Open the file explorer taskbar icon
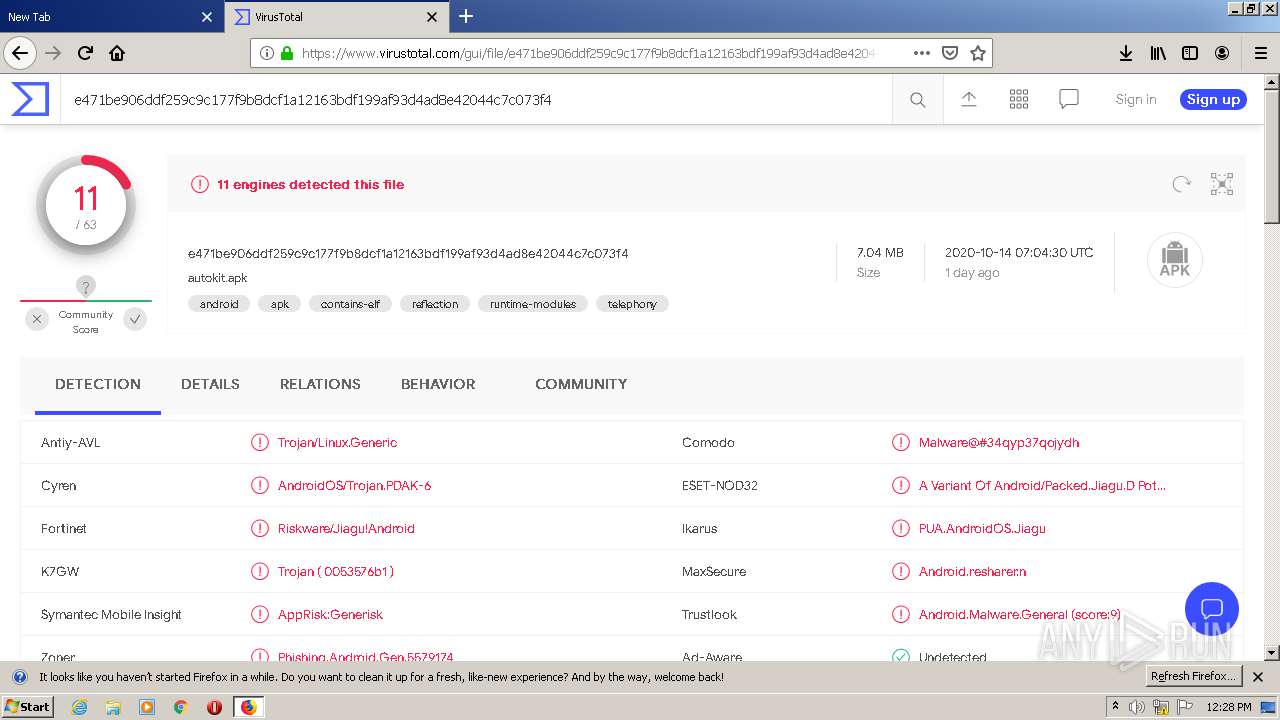Viewport: 1280px width, 720px height. [x=113, y=707]
